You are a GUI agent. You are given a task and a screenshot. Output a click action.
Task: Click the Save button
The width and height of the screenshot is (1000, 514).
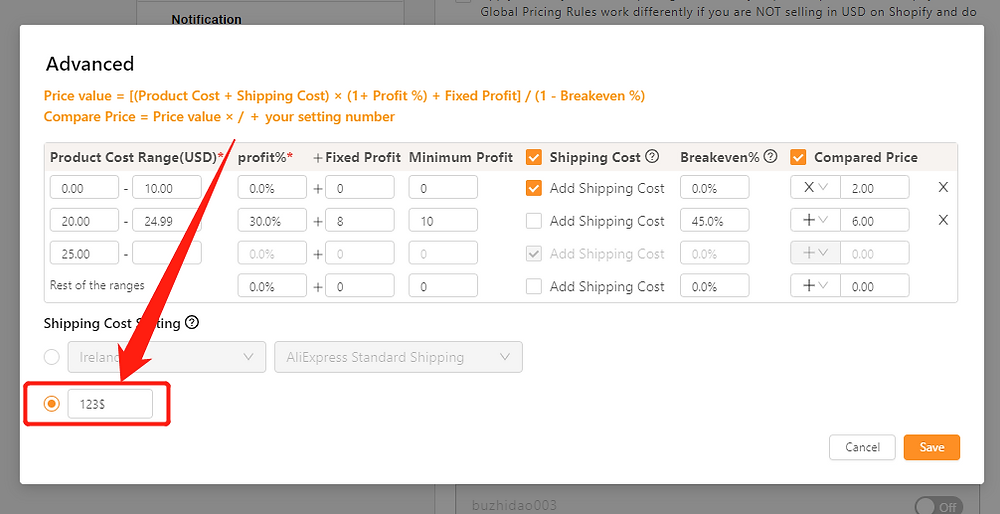point(932,447)
